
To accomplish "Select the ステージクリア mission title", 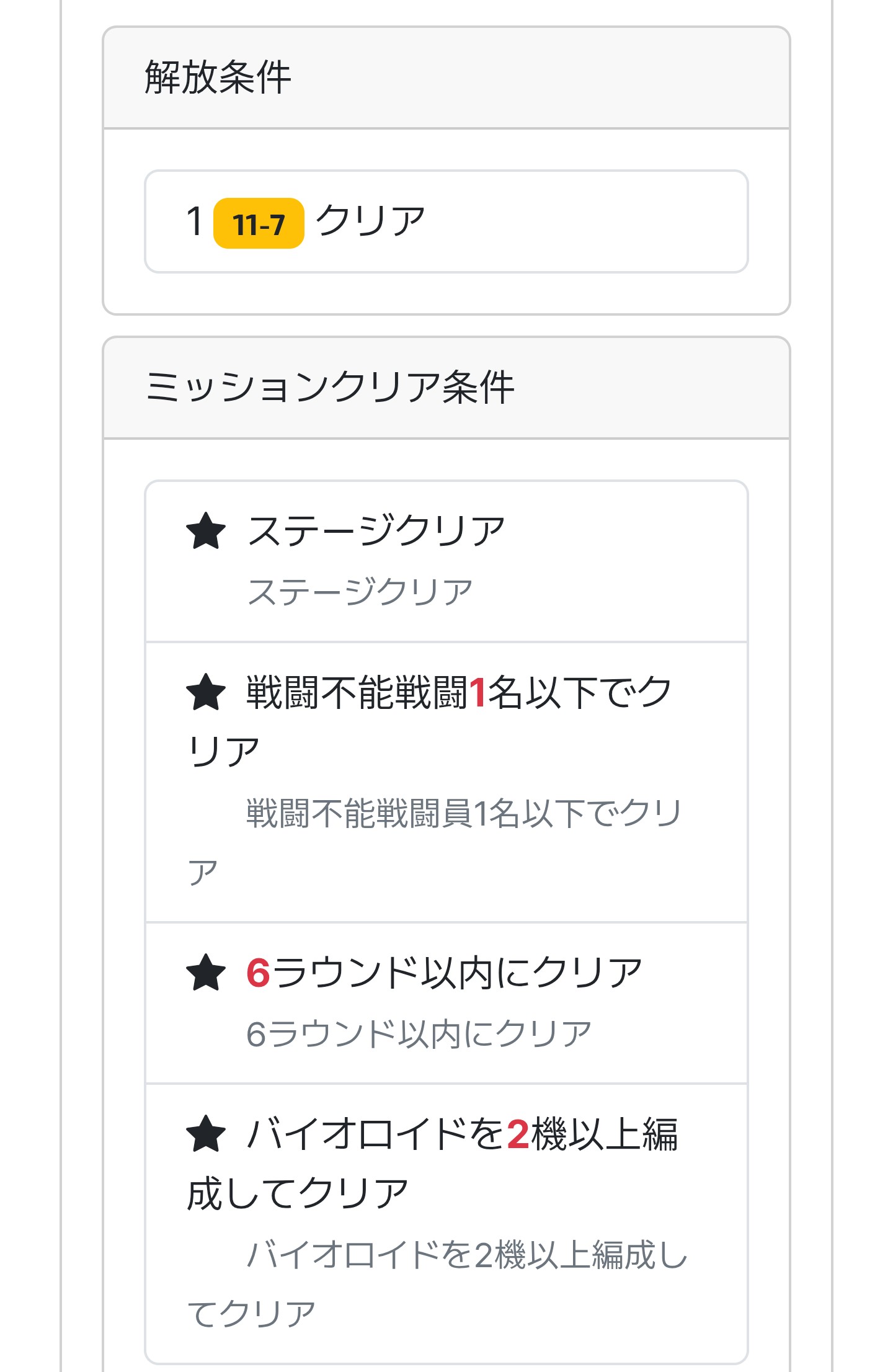I will pyautogui.click(x=376, y=532).
